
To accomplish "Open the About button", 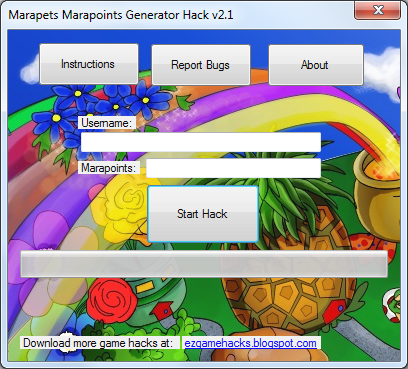I will (316, 65).
